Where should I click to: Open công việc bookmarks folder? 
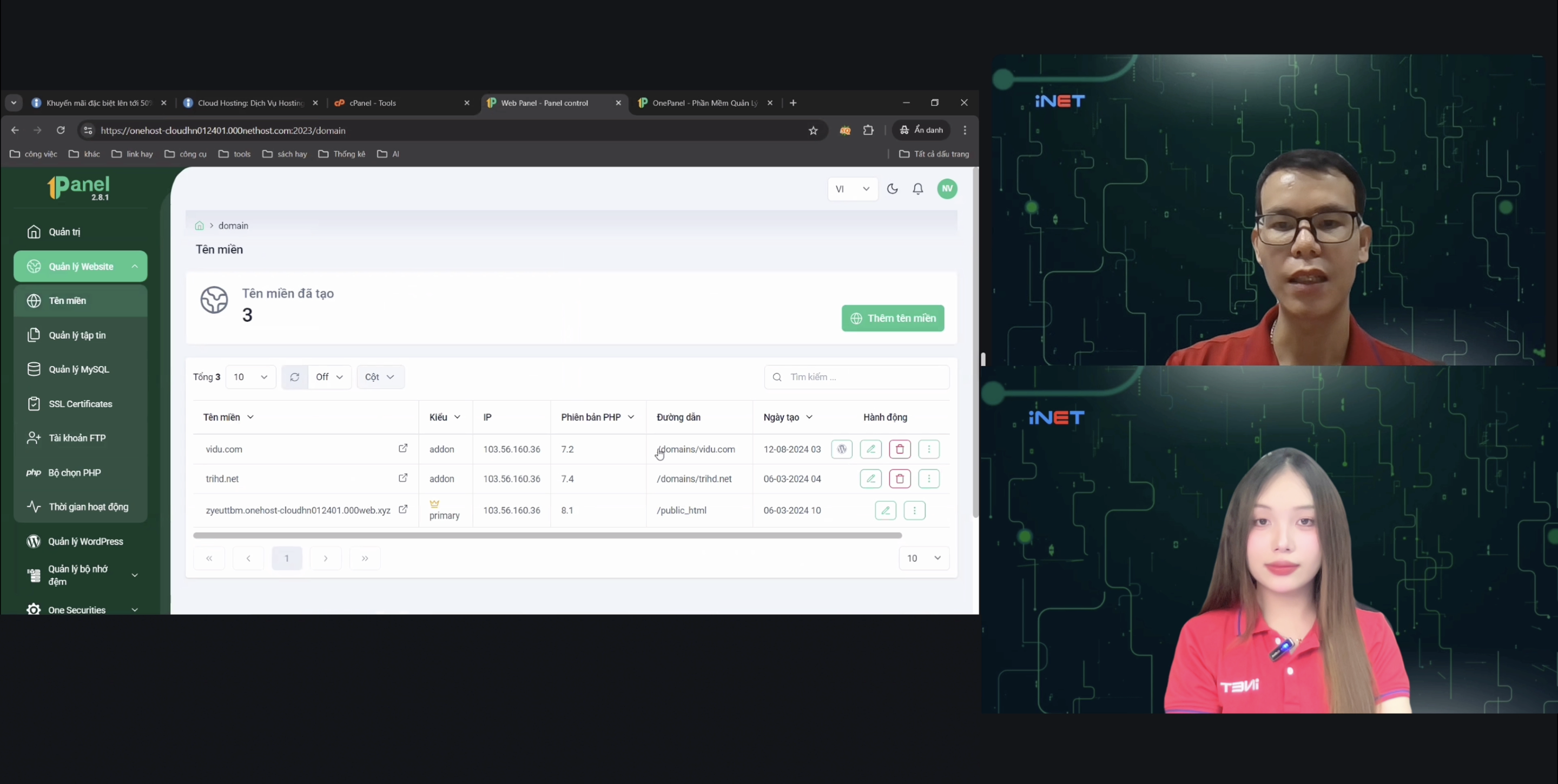pos(34,154)
